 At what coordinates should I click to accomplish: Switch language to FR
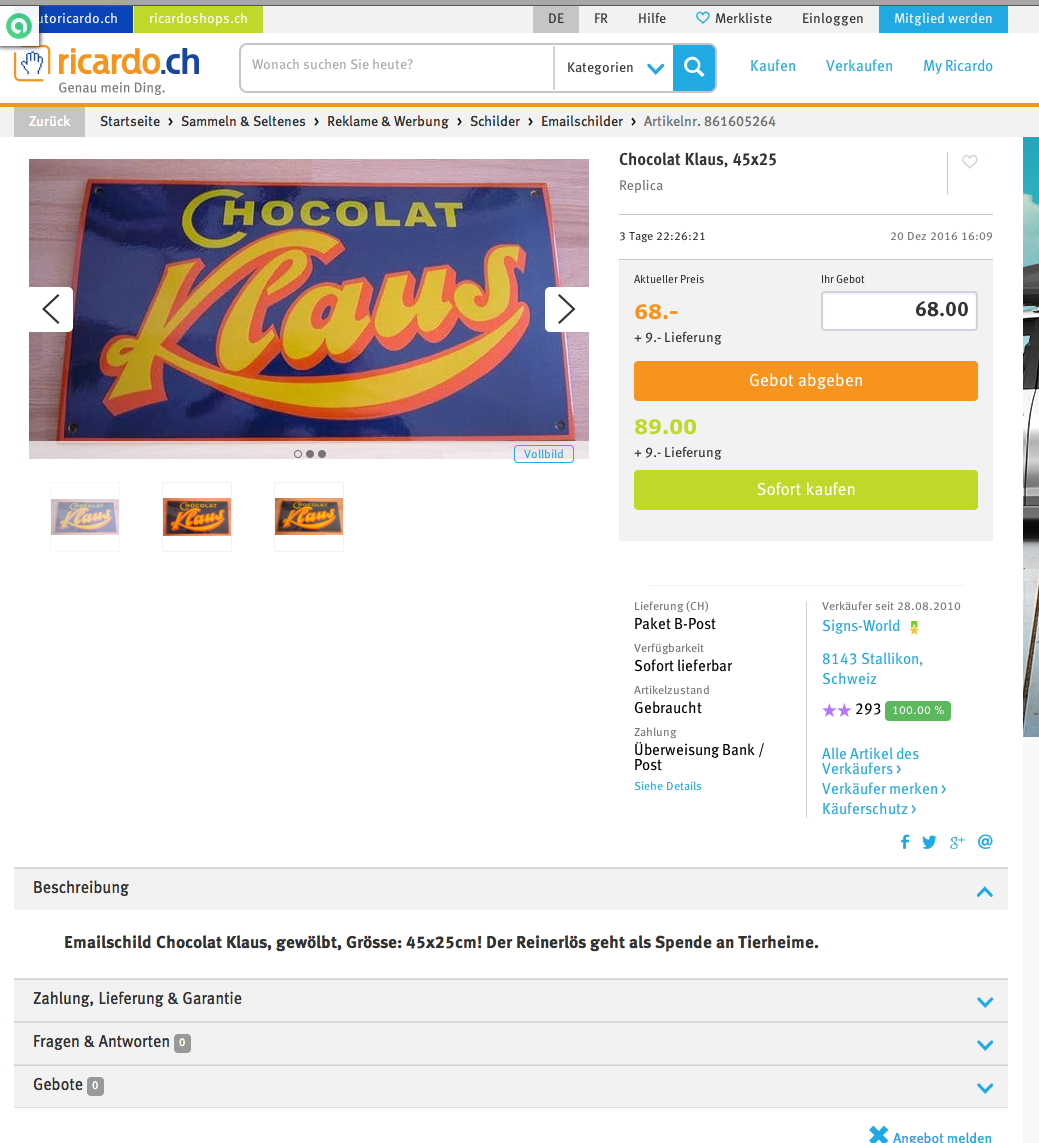click(x=601, y=19)
